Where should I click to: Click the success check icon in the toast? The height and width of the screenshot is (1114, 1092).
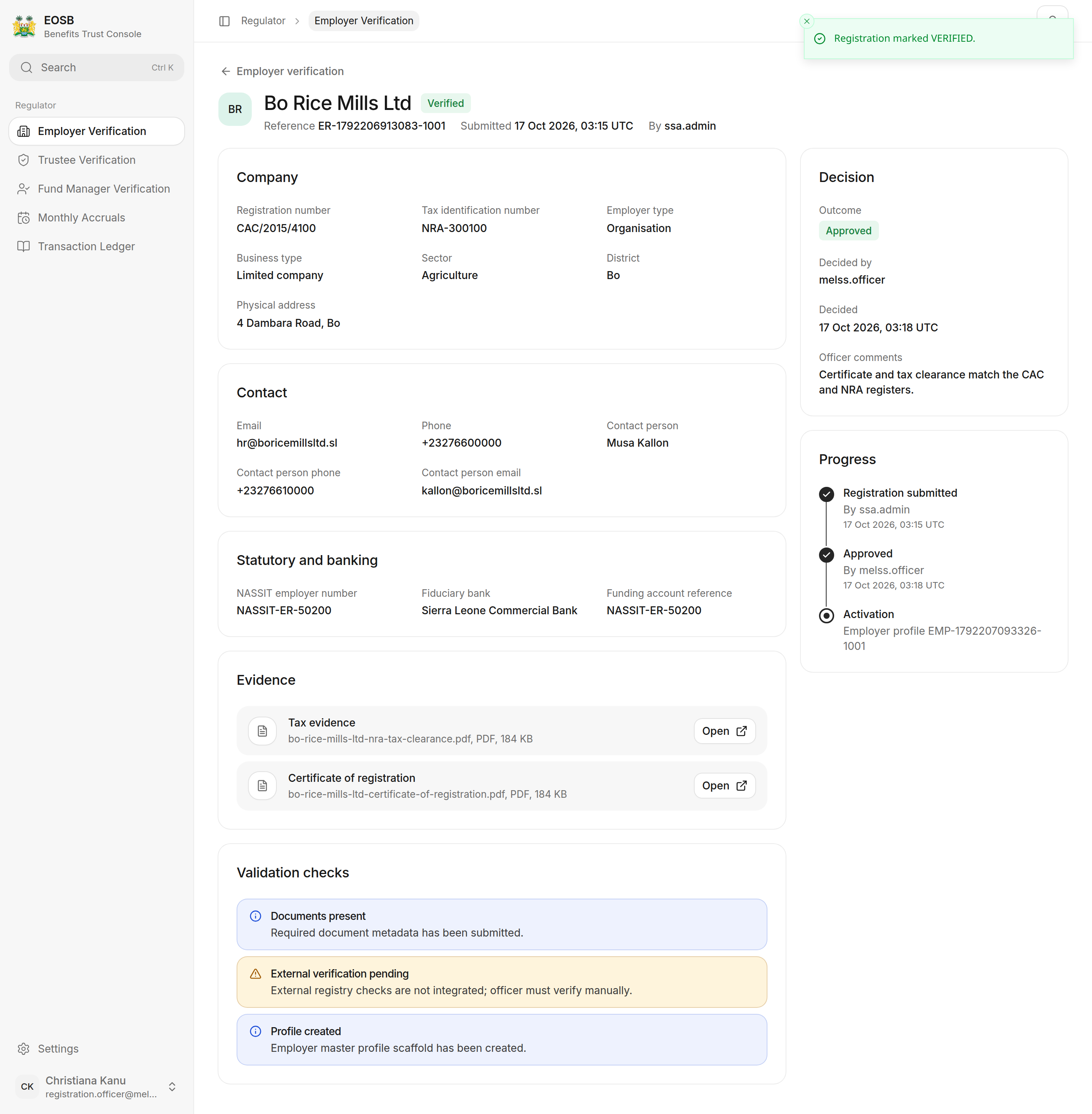click(x=820, y=38)
